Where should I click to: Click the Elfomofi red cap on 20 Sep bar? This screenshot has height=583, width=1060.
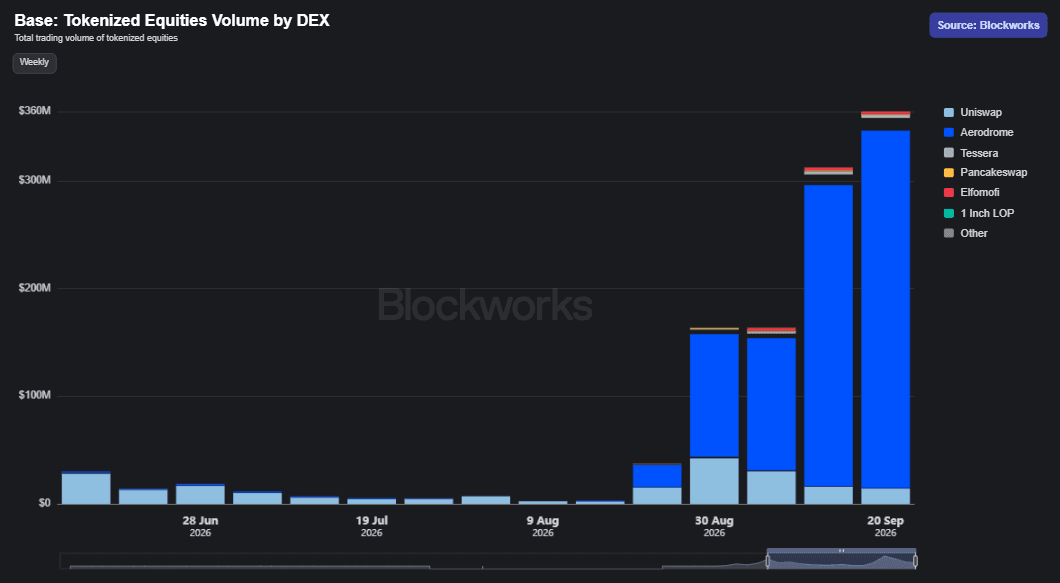[886, 113]
